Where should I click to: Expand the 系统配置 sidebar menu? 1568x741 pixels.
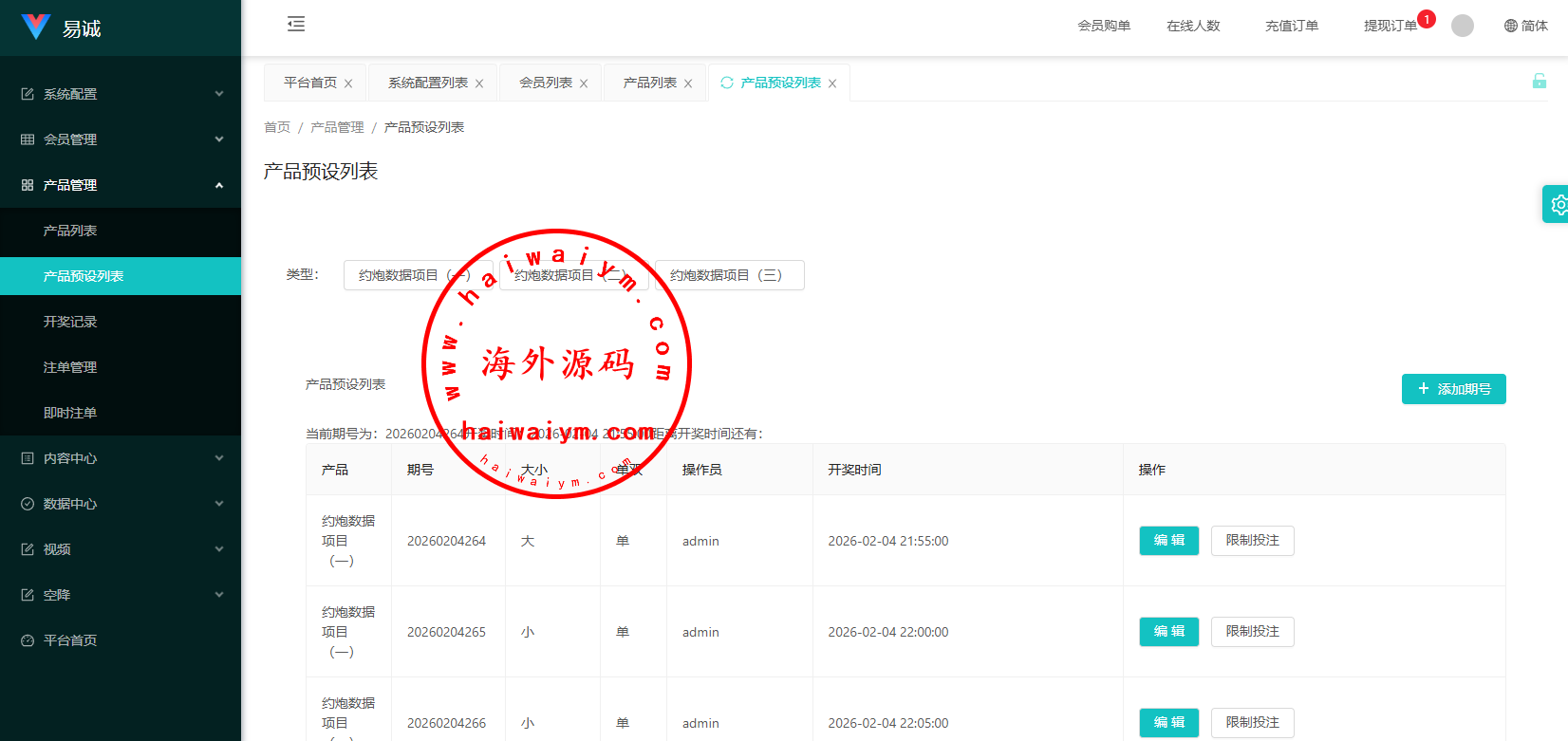[121, 94]
